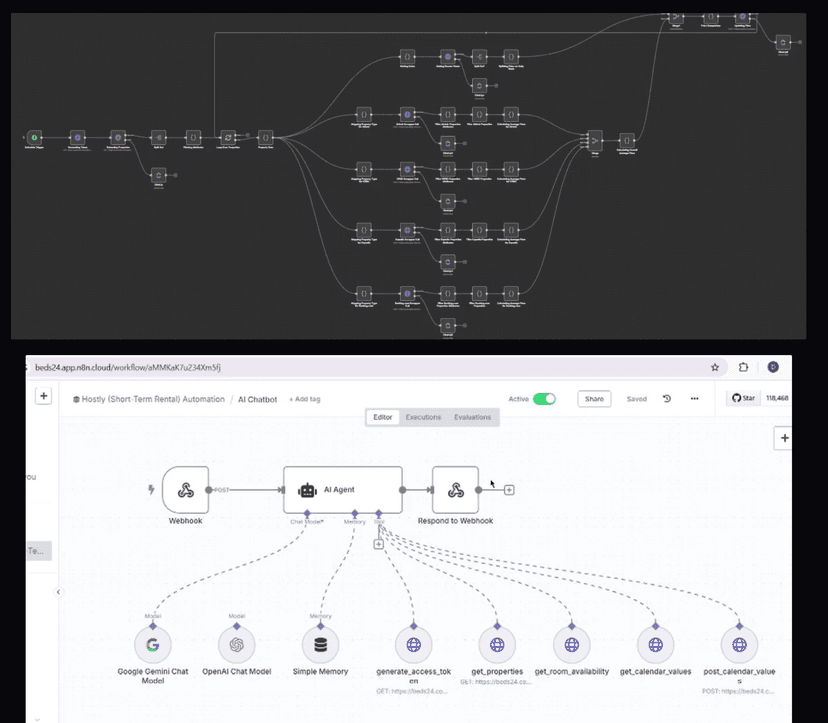Open the Webhook trigger node
This screenshot has height=723, width=828.
click(185, 490)
